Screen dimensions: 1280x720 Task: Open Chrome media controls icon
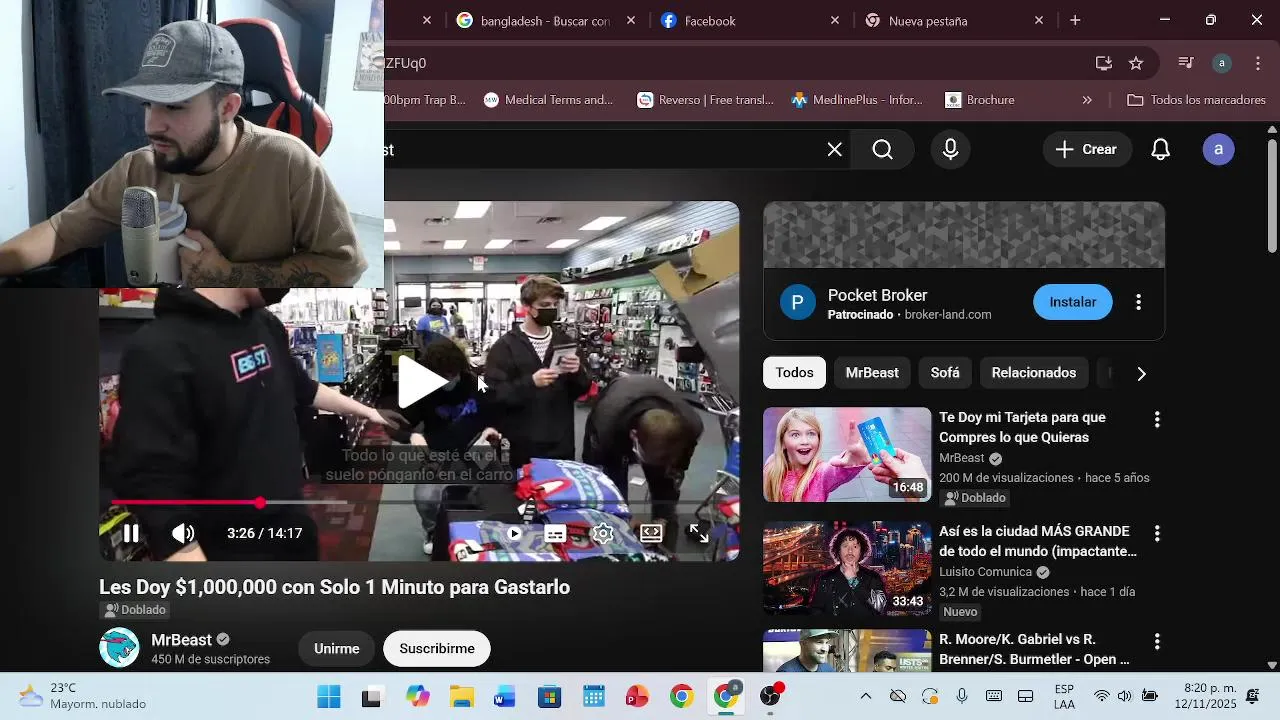click(x=1186, y=63)
